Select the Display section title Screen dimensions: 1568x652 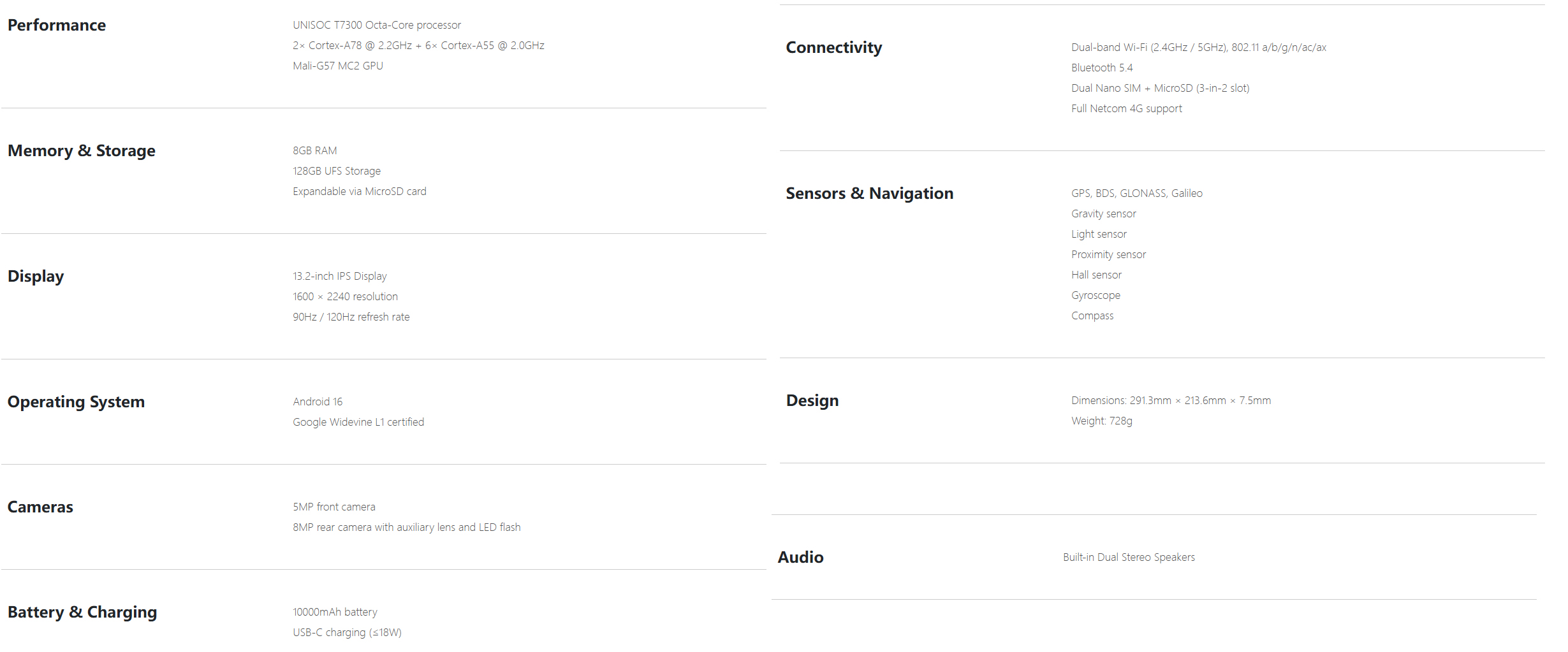(36, 277)
